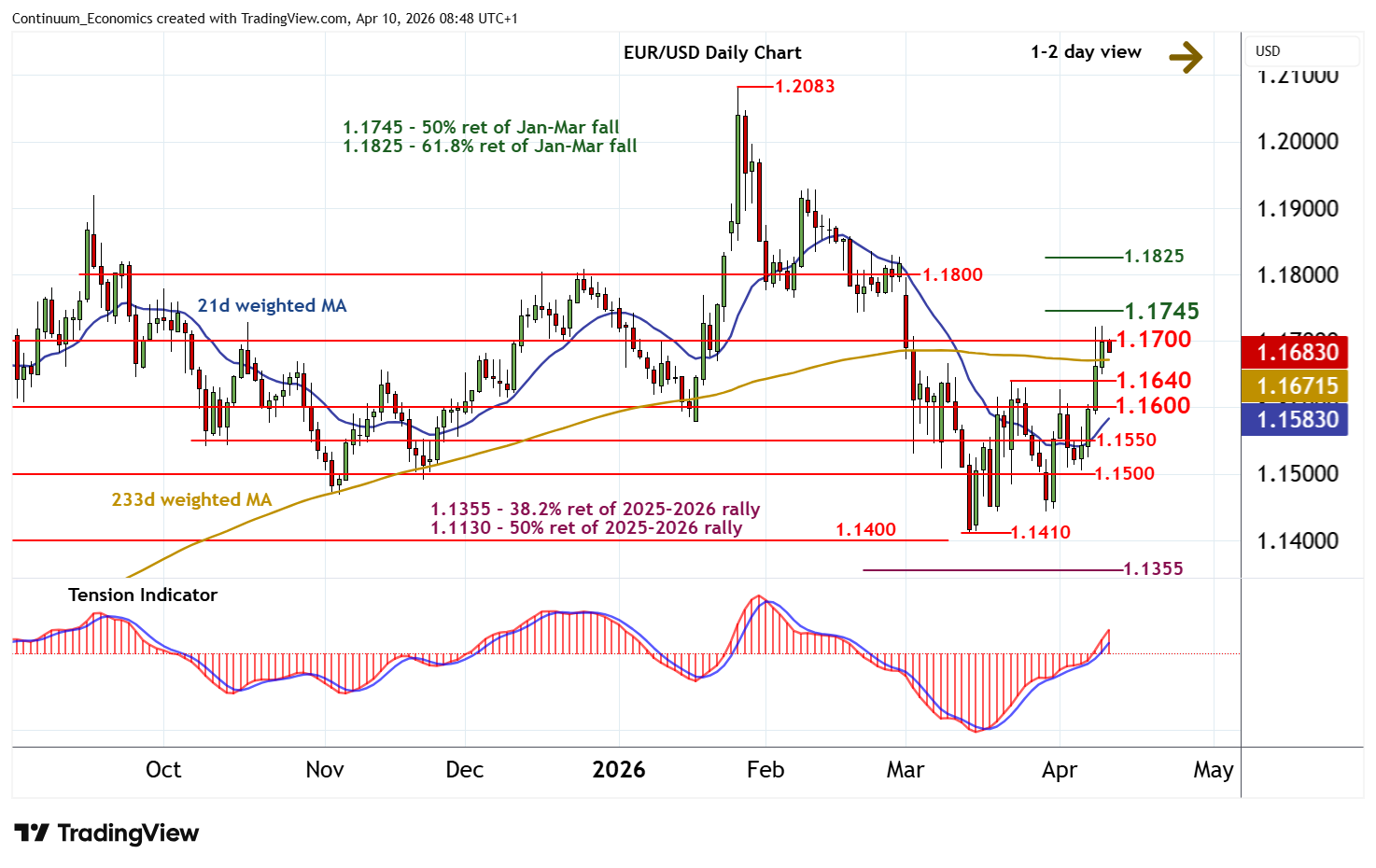The image size is (1376, 868).
Task: Open the Continuum_Economics TradingView attribution text
Action: click(x=264, y=19)
